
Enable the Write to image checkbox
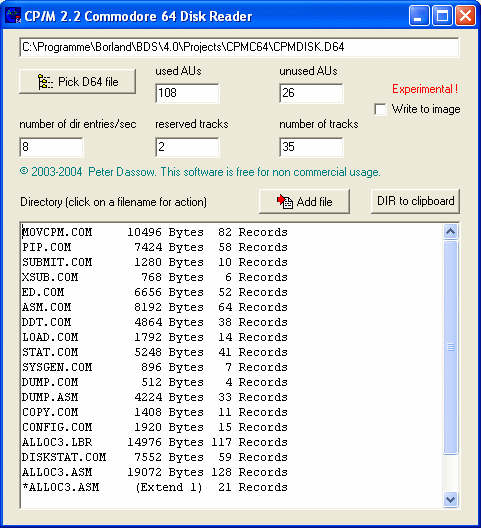point(380,109)
